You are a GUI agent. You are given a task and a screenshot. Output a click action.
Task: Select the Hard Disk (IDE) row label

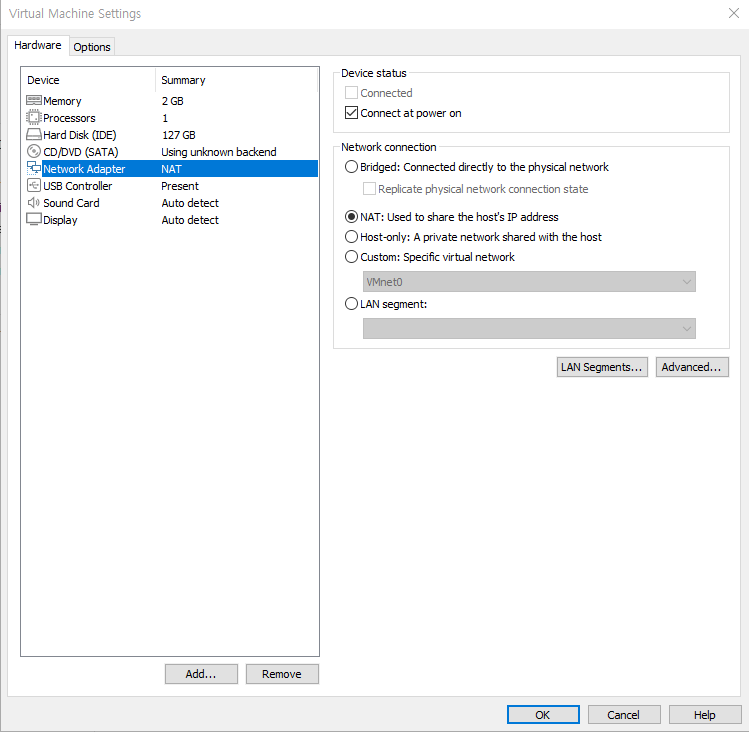[x=80, y=135]
